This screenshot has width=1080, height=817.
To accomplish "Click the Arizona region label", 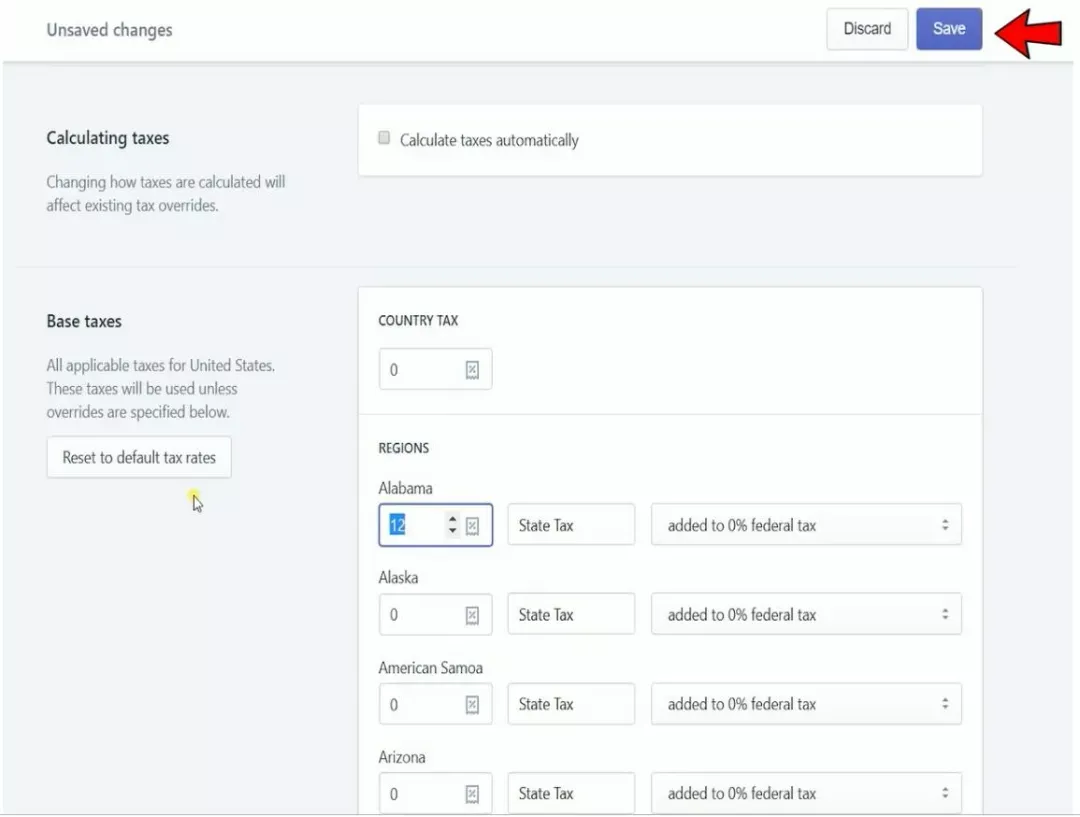I will pos(402,757).
